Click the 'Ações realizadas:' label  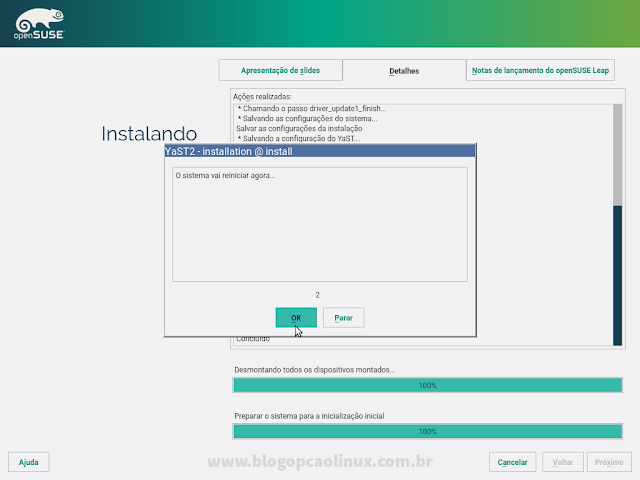262,97
